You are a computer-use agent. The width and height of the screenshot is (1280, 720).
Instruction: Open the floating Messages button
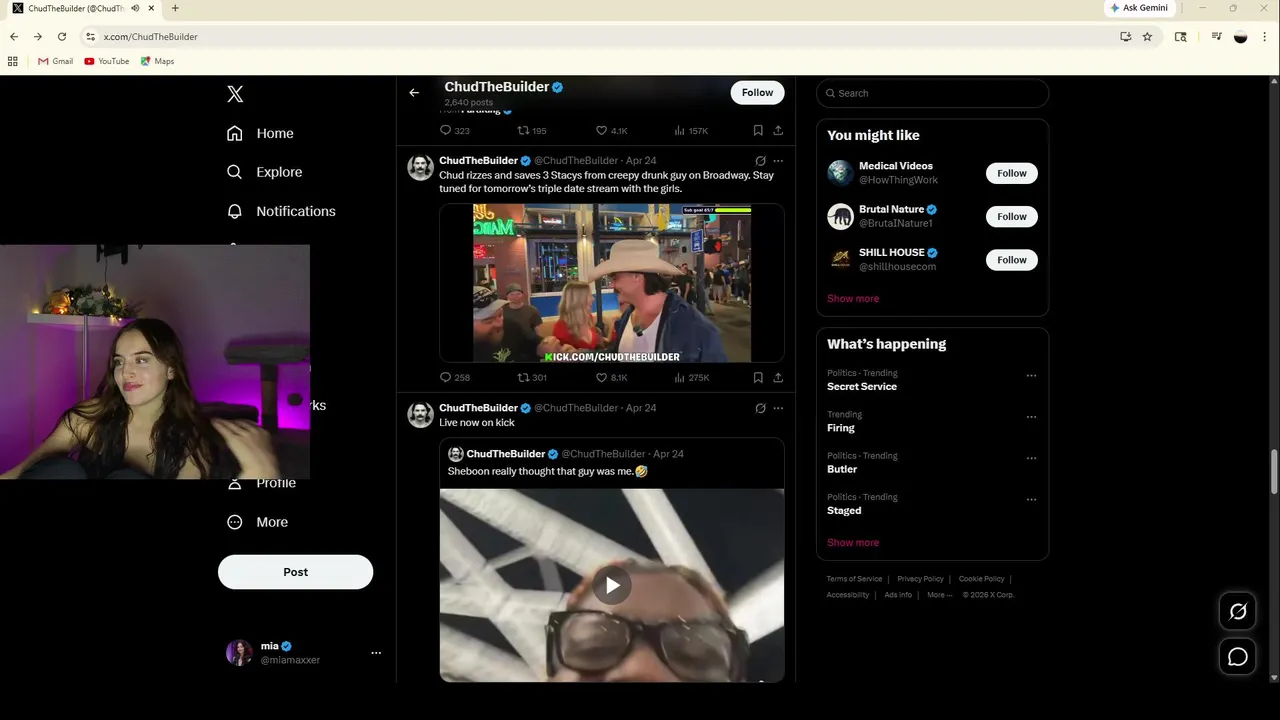1238,657
